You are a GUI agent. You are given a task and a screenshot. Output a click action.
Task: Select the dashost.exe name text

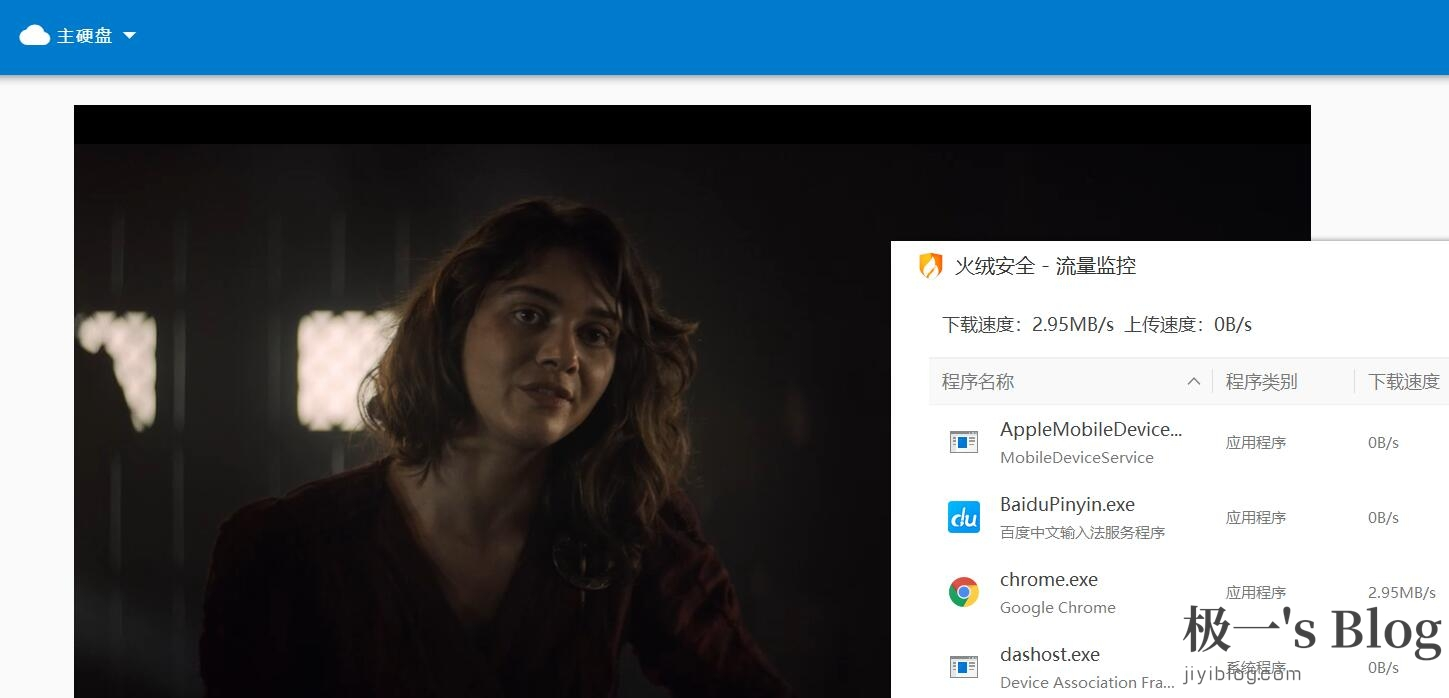click(x=1049, y=655)
